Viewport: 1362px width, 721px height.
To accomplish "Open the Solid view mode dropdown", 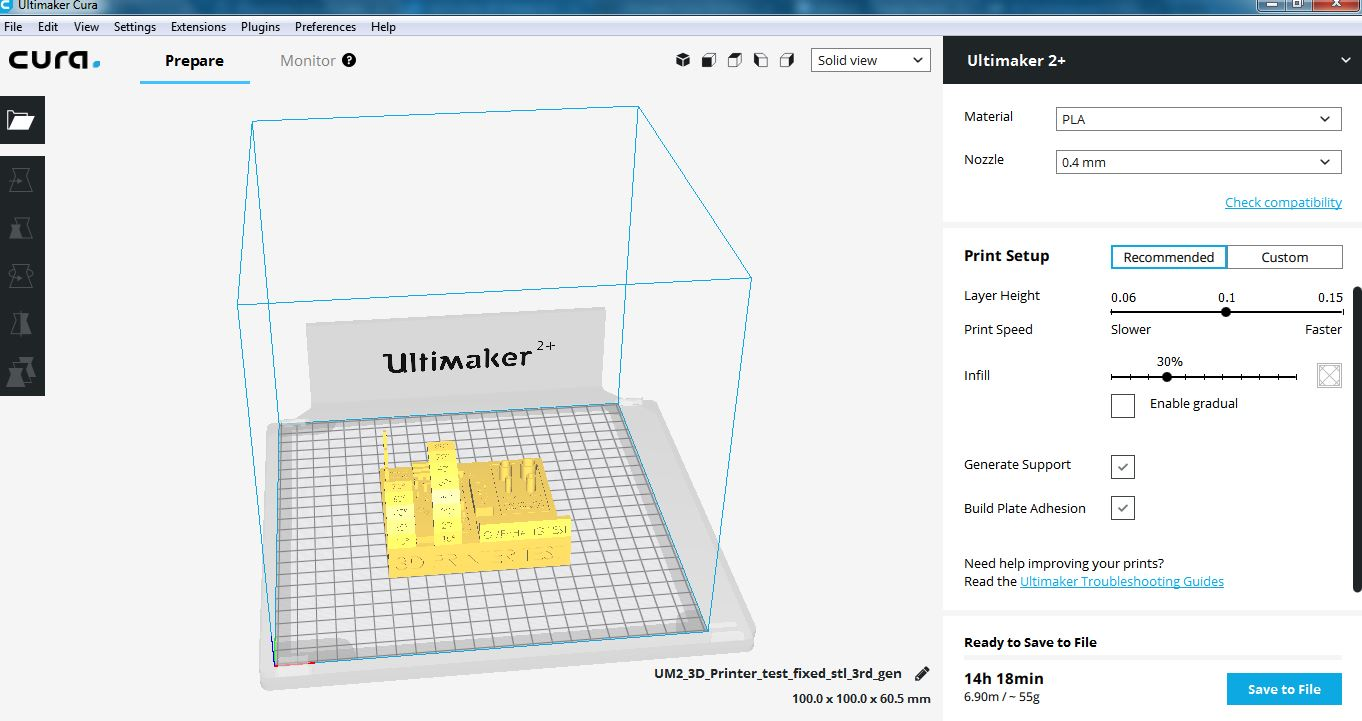I will [871, 60].
